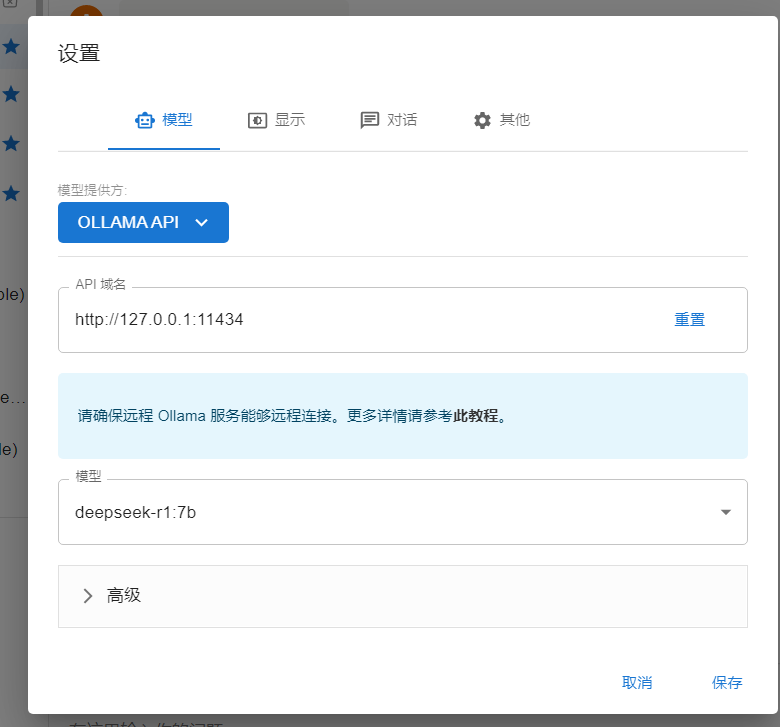Switch to the 对话 tab
The image size is (780, 727).
pos(389,120)
